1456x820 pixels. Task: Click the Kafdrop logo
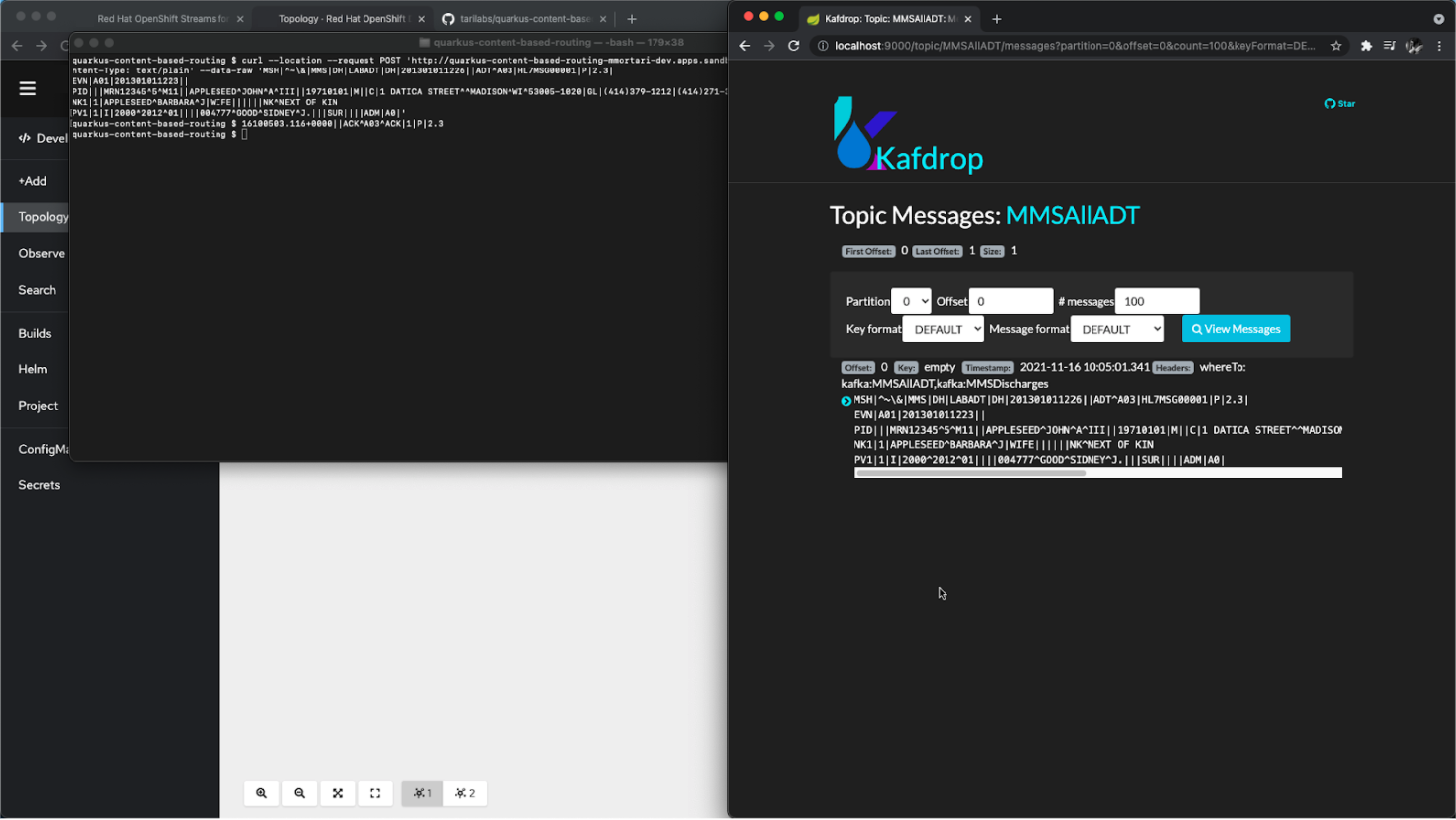(x=909, y=134)
